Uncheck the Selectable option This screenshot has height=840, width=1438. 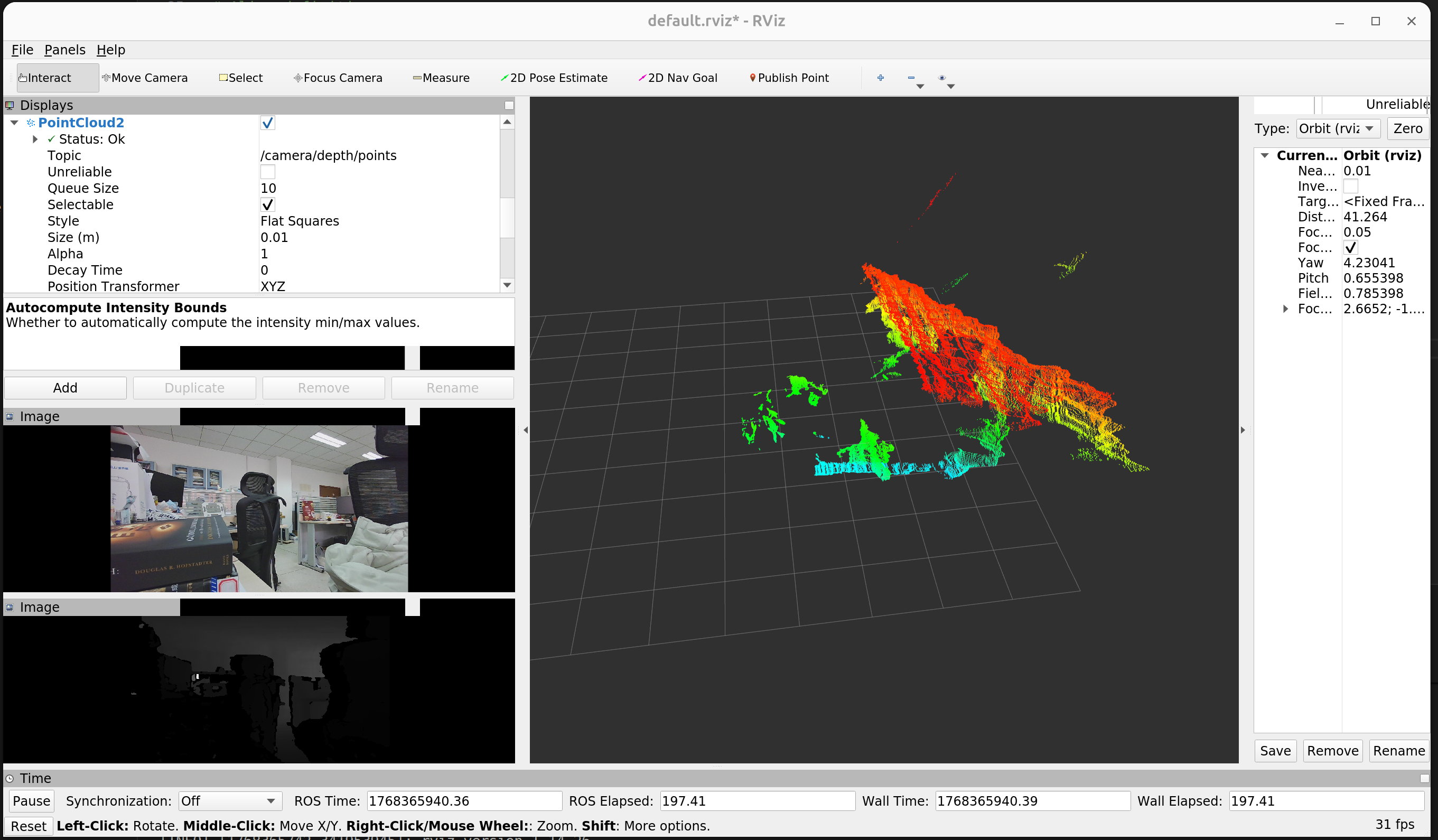[x=267, y=204]
